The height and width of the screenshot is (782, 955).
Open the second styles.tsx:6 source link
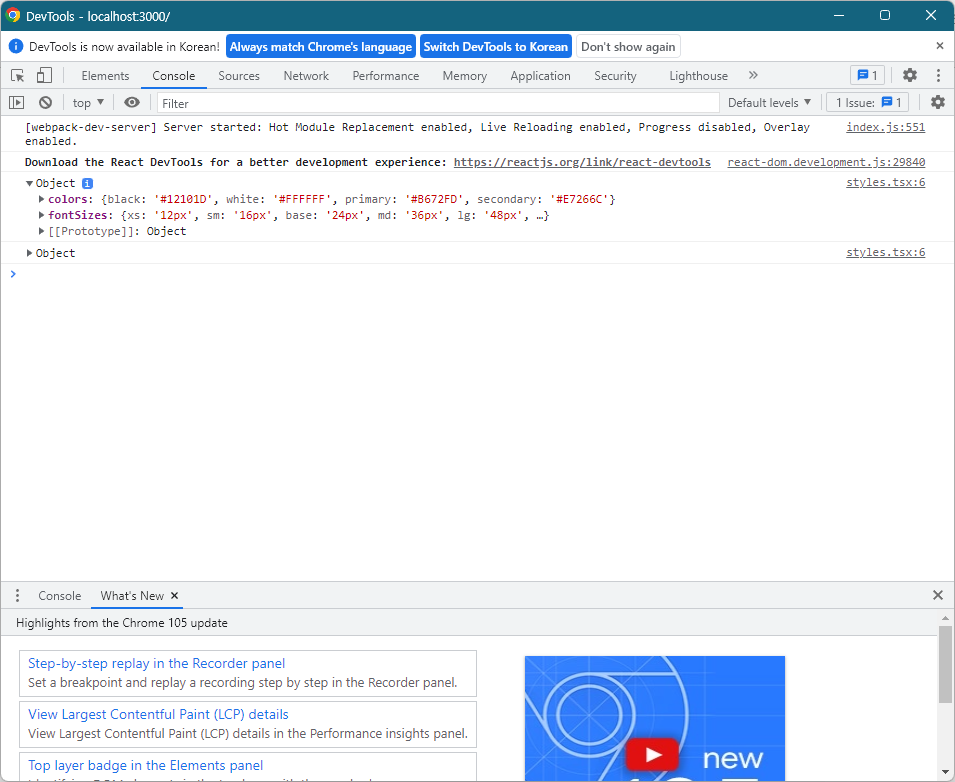pyautogui.click(x=886, y=252)
